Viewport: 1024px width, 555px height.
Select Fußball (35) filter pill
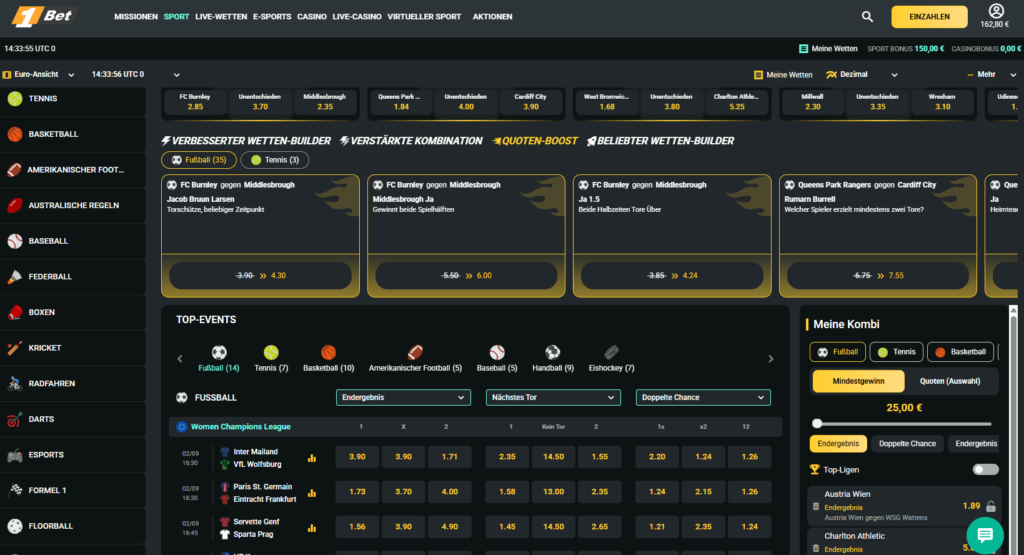tap(199, 160)
